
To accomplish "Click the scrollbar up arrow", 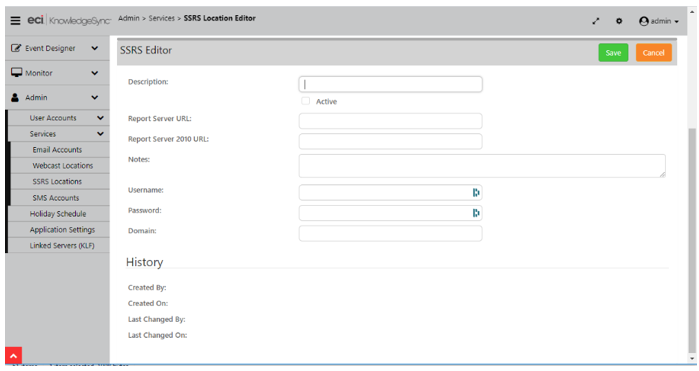I will pyautogui.click(x=692, y=12).
